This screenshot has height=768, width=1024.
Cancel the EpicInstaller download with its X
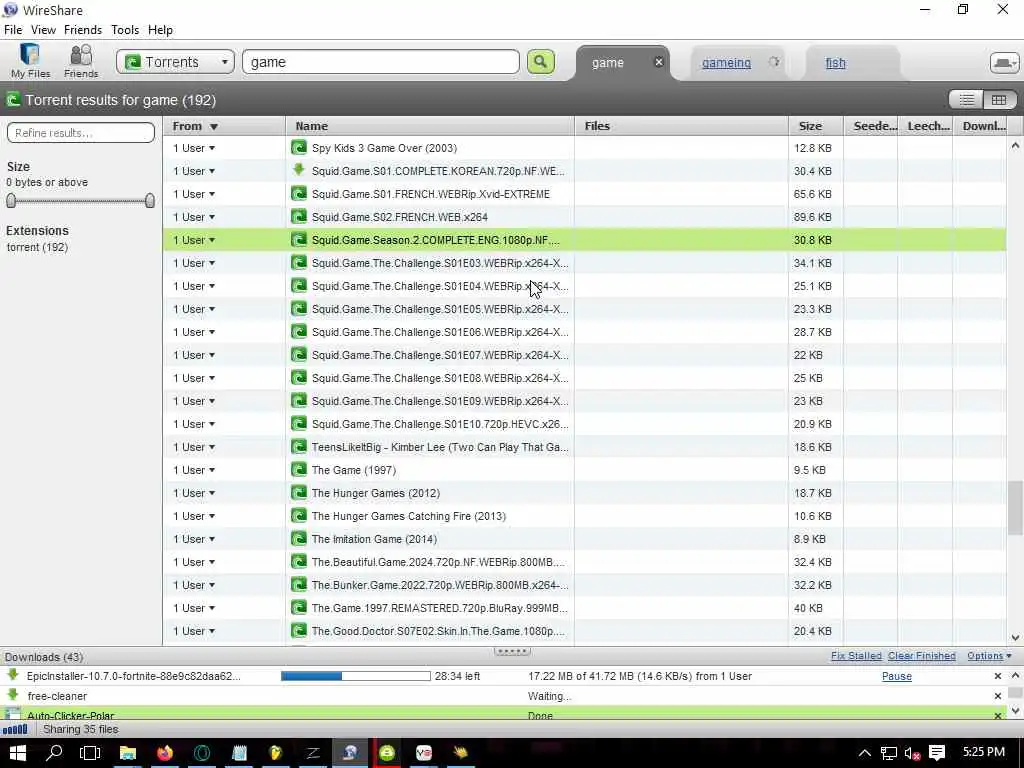[x=997, y=677]
